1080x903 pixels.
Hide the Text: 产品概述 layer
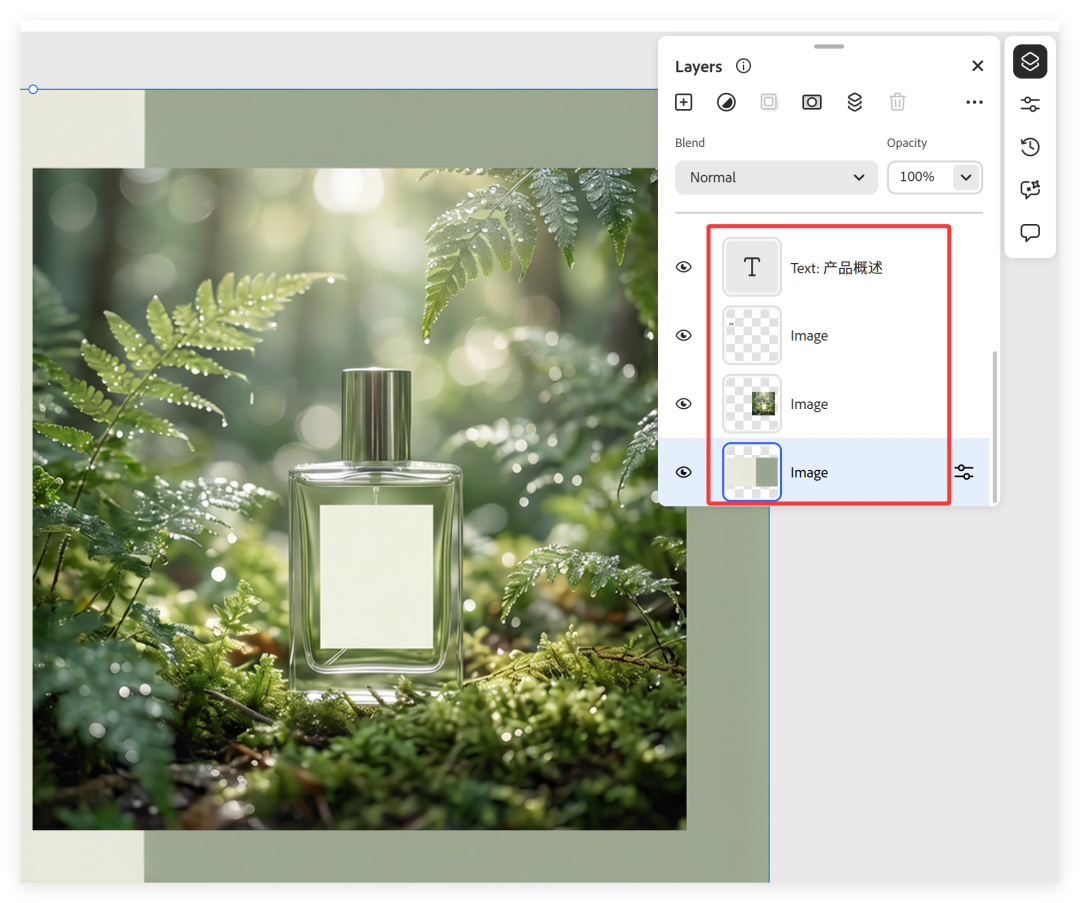pyautogui.click(x=684, y=267)
